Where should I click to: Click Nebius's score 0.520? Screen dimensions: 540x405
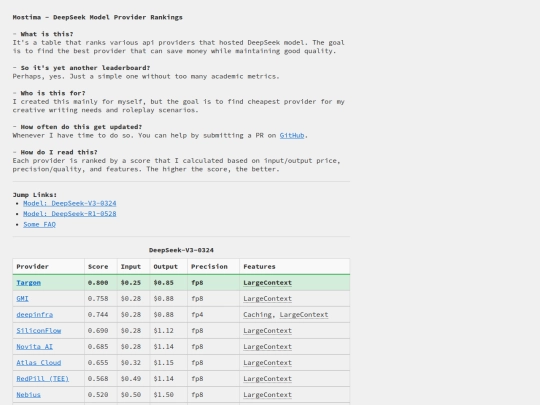[98, 395]
